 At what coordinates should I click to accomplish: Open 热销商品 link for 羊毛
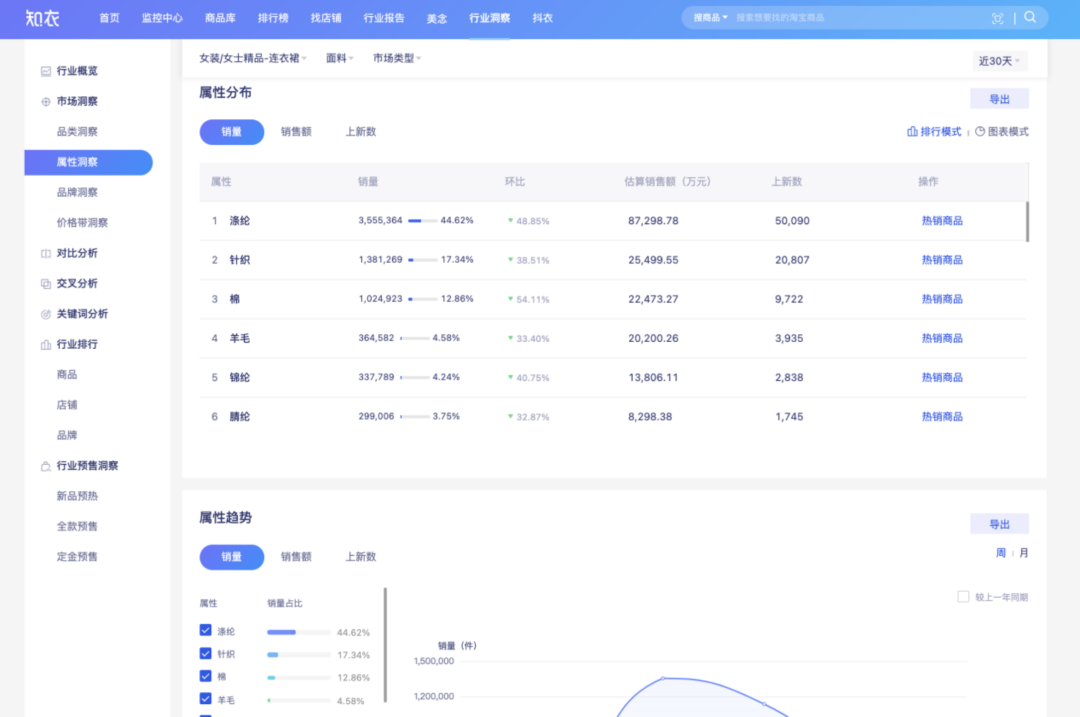[942, 339]
